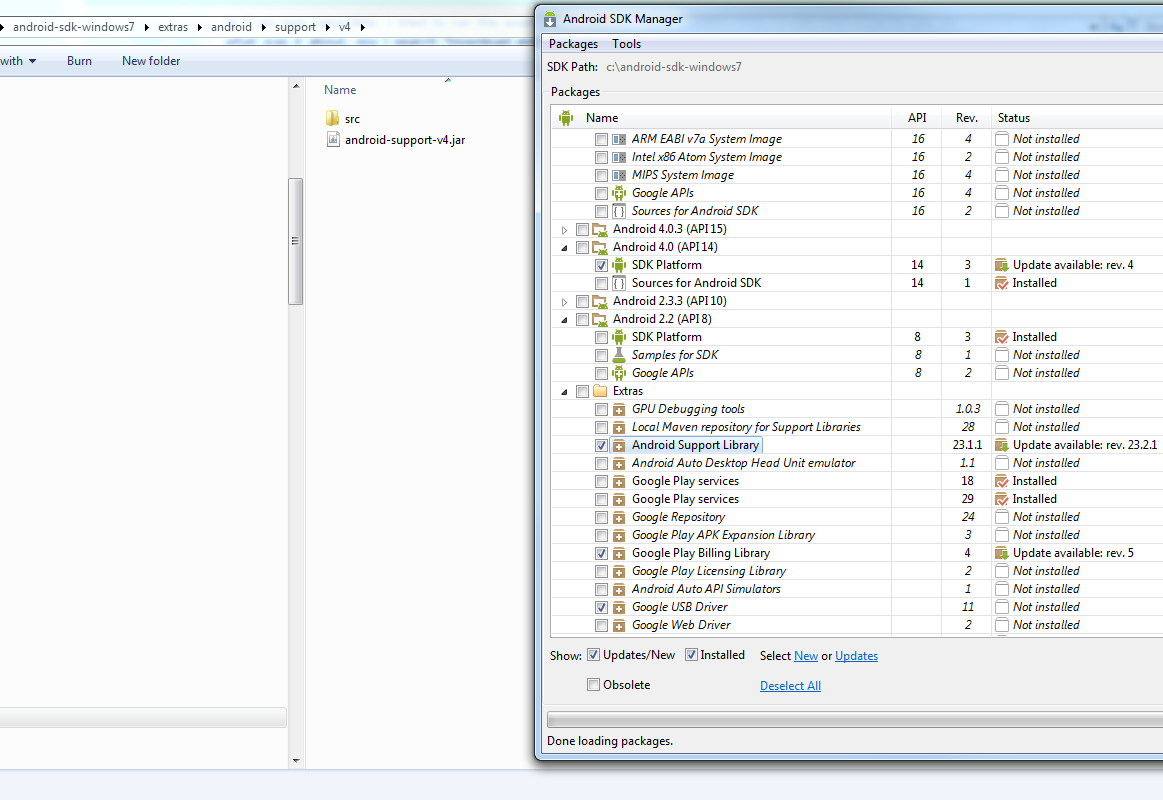Click the Google Play Licensing Library package icon

619,571
